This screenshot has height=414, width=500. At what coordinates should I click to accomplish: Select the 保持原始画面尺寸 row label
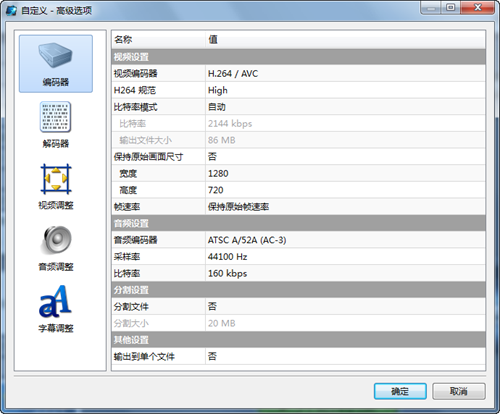[x=148, y=157]
